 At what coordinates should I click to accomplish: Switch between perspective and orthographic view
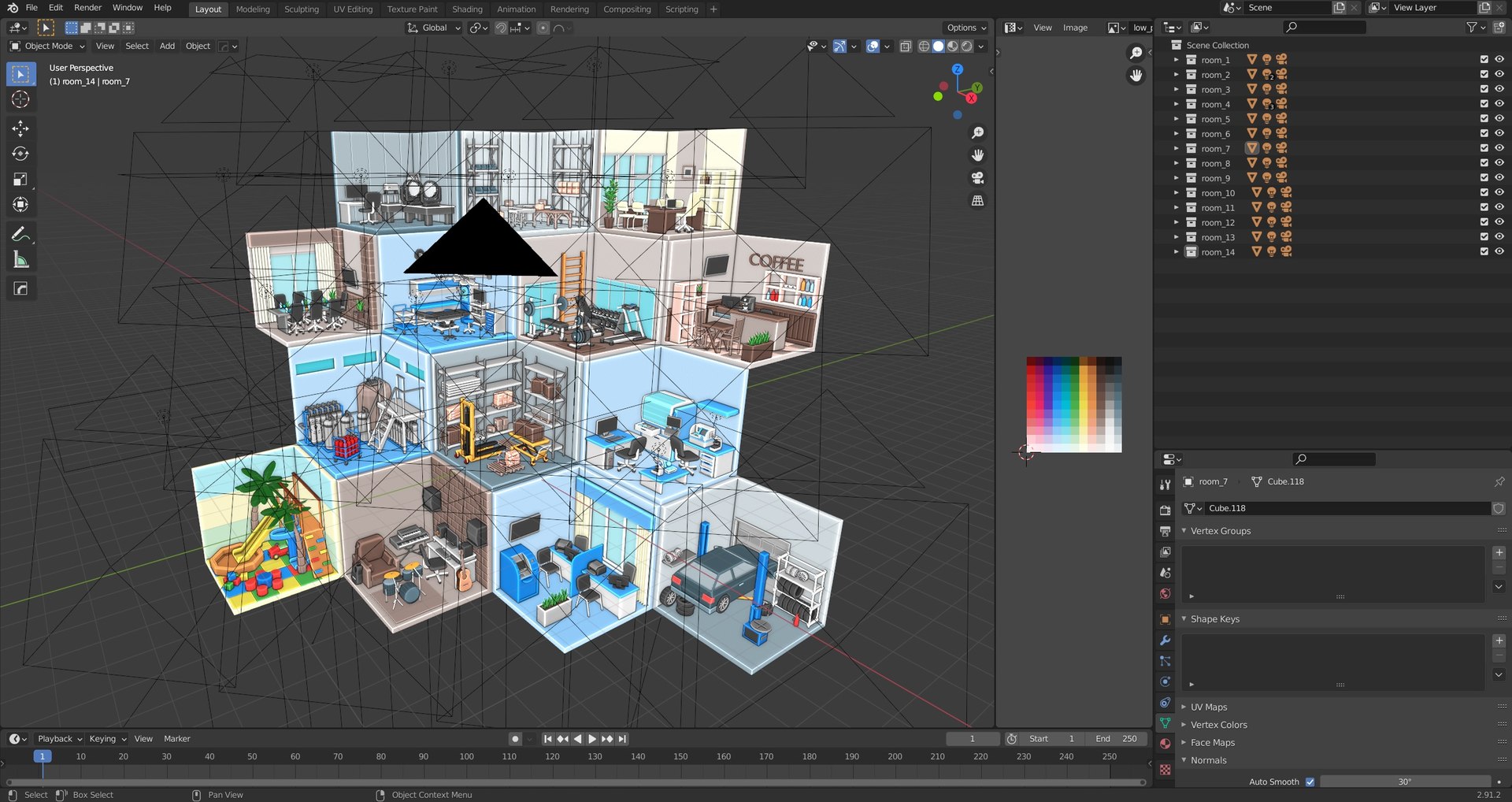coord(977,201)
